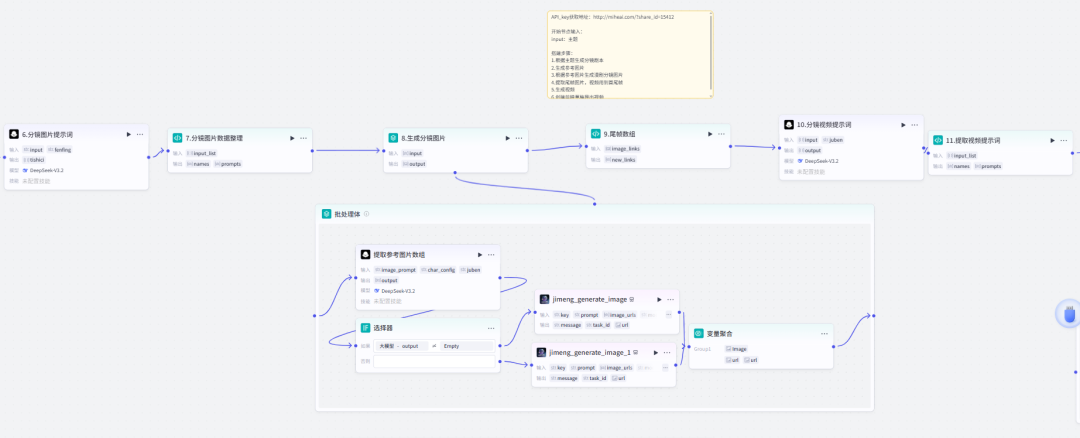1080x438 pixels.
Task: Open more options for the 选择器 node
Action: point(492,328)
